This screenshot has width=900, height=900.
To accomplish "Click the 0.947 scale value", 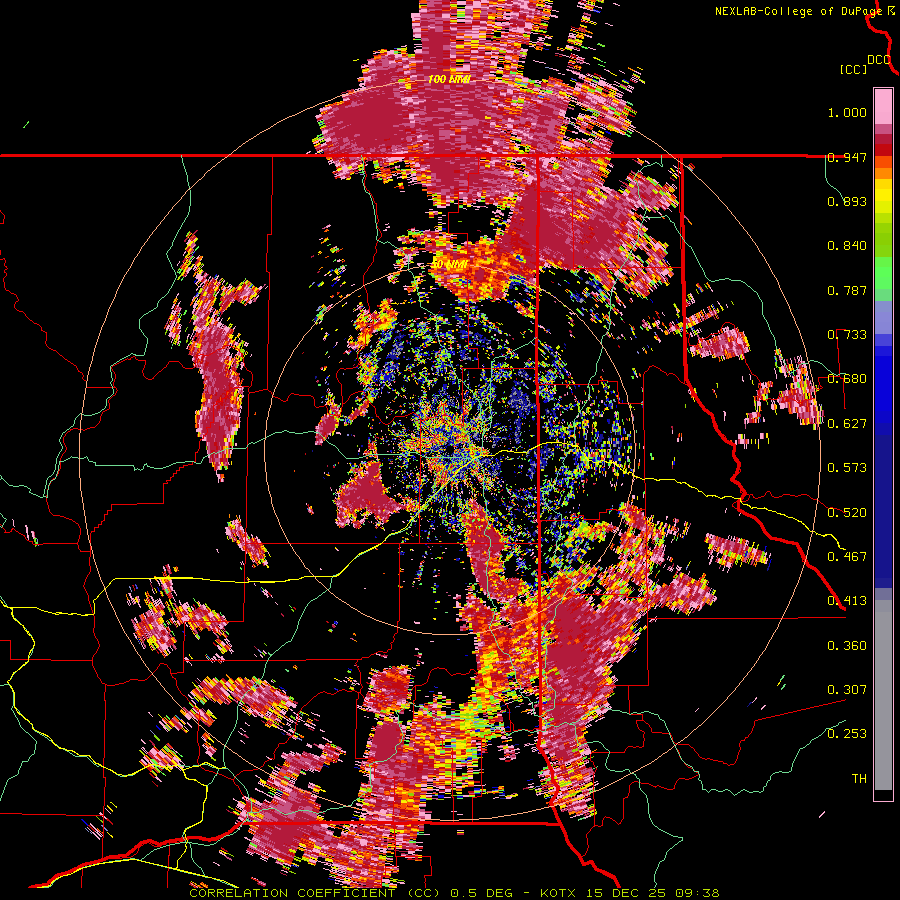I will pyautogui.click(x=847, y=157).
